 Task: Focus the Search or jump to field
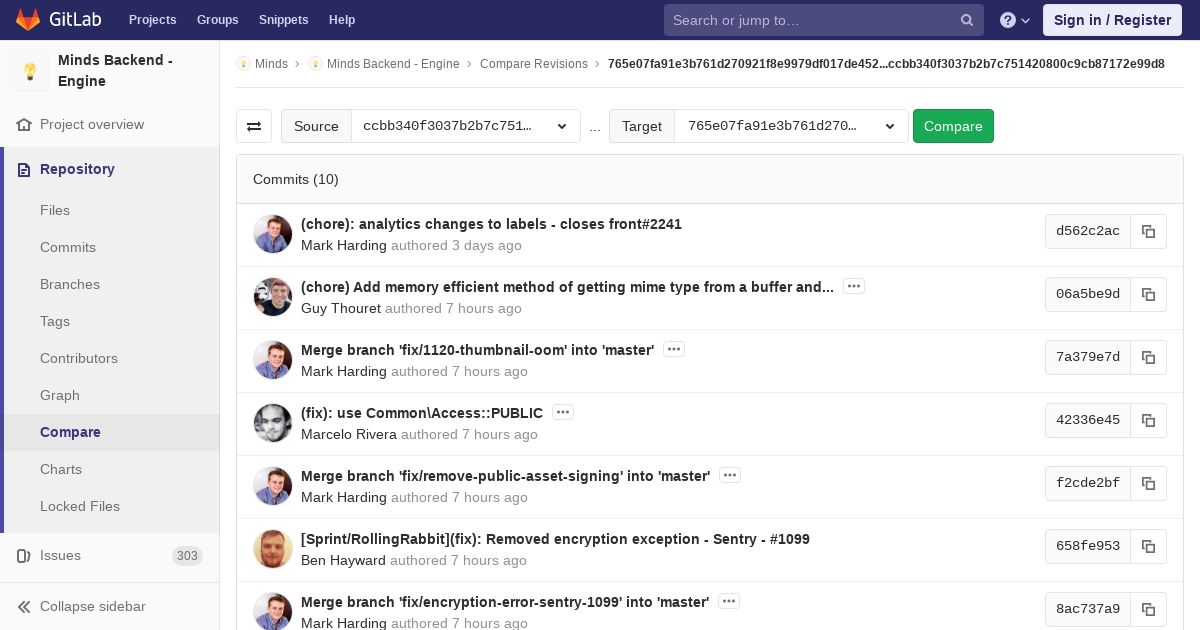coord(824,20)
